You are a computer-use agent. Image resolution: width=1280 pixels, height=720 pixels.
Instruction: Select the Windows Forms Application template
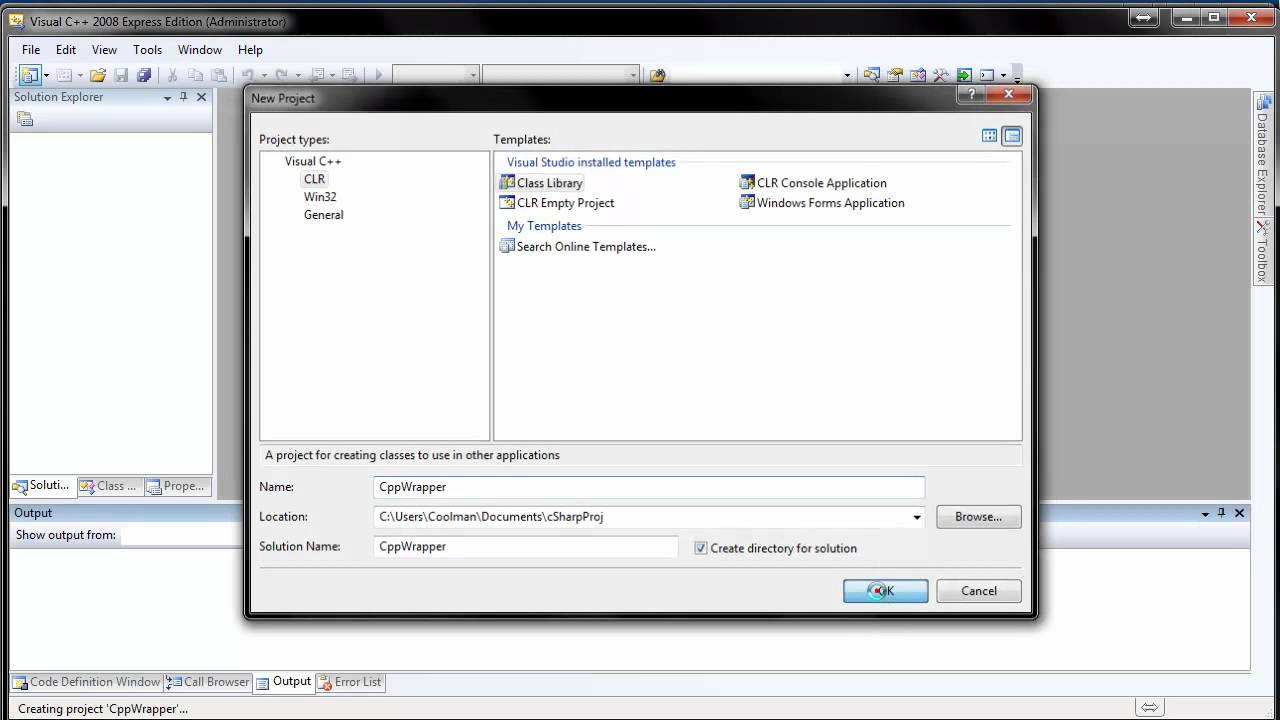(822, 203)
